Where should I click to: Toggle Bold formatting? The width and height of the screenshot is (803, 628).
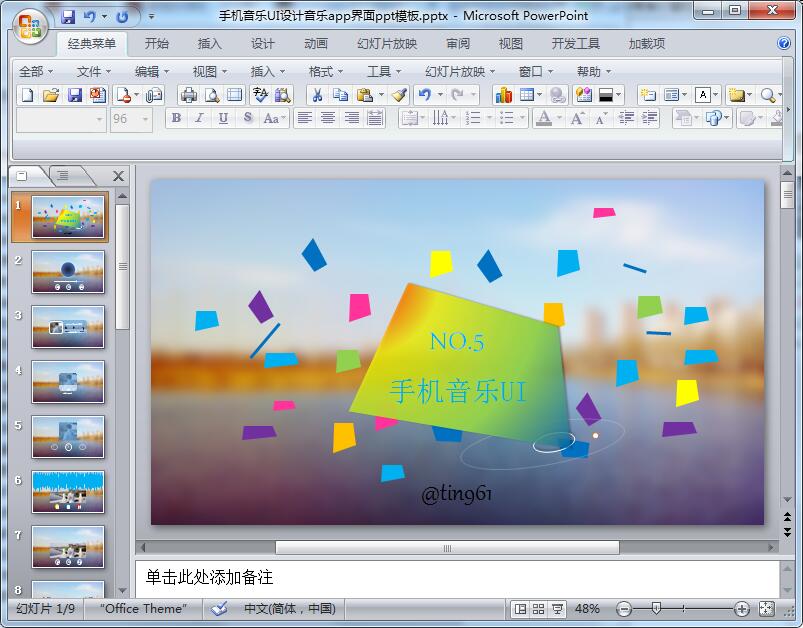[176, 118]
